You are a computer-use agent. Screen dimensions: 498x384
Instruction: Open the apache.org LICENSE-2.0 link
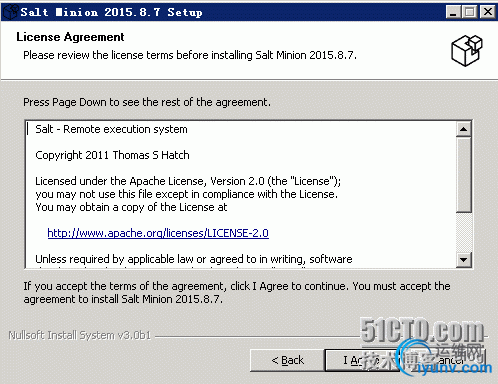pyautogui.click(x=158, y=233)
